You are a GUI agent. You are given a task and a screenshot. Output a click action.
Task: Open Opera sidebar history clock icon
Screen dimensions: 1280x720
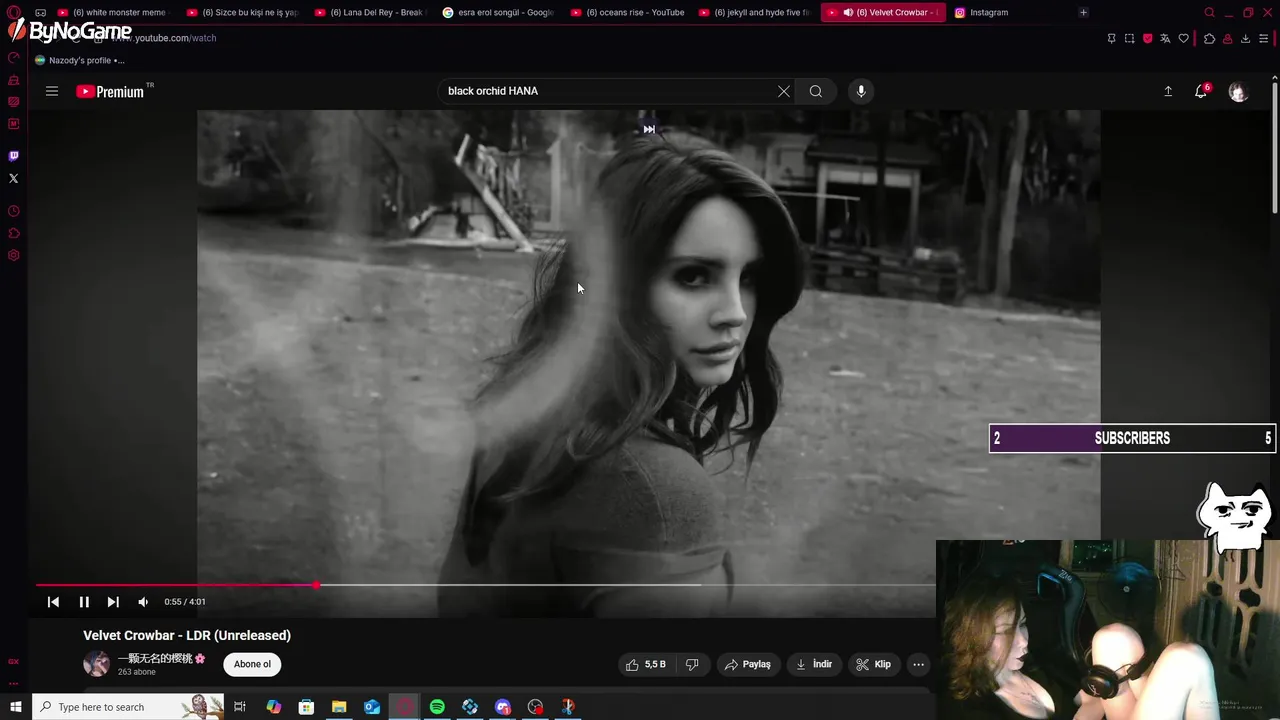13,211
